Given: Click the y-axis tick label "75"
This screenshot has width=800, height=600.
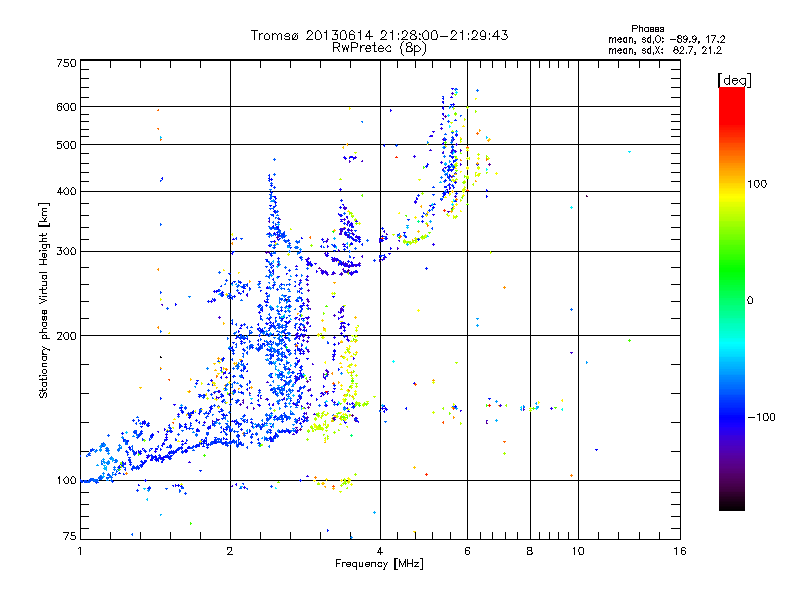Looking at the screenshot, I should pos(70,536).
